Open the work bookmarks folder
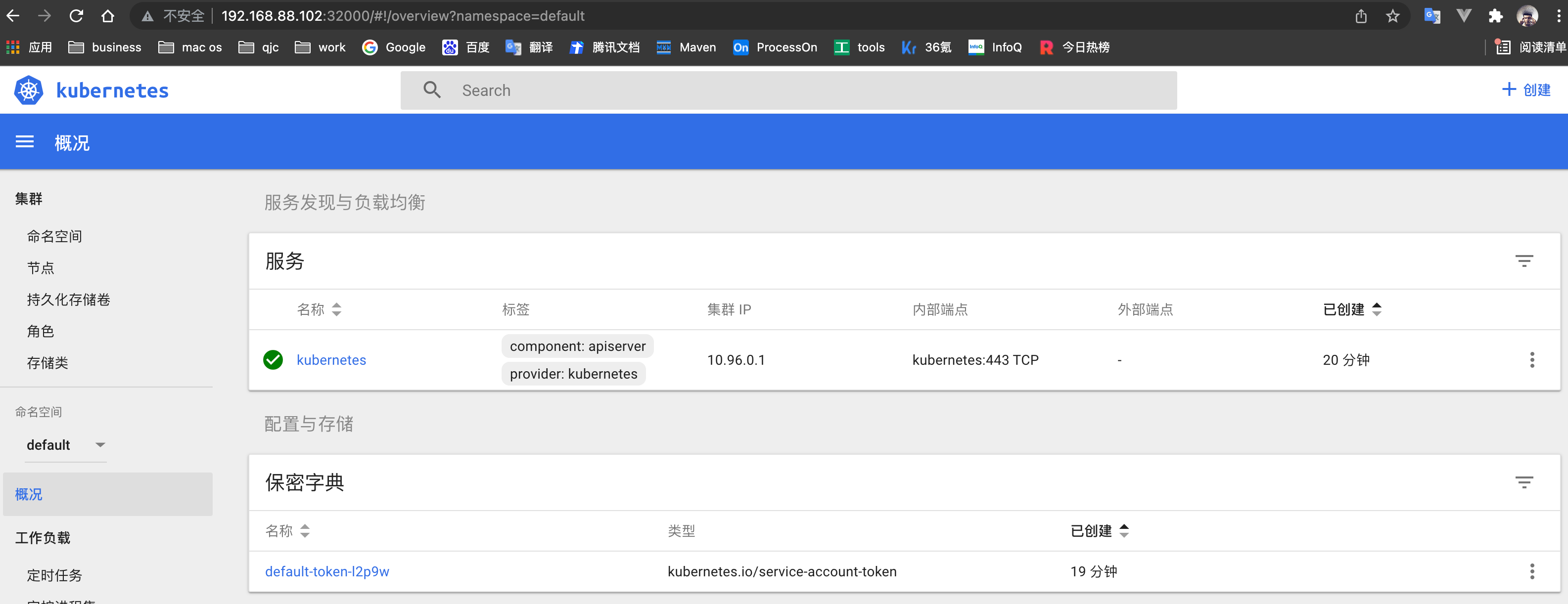The height and width of the screenshot is (604, 1568). pos(320,47)
